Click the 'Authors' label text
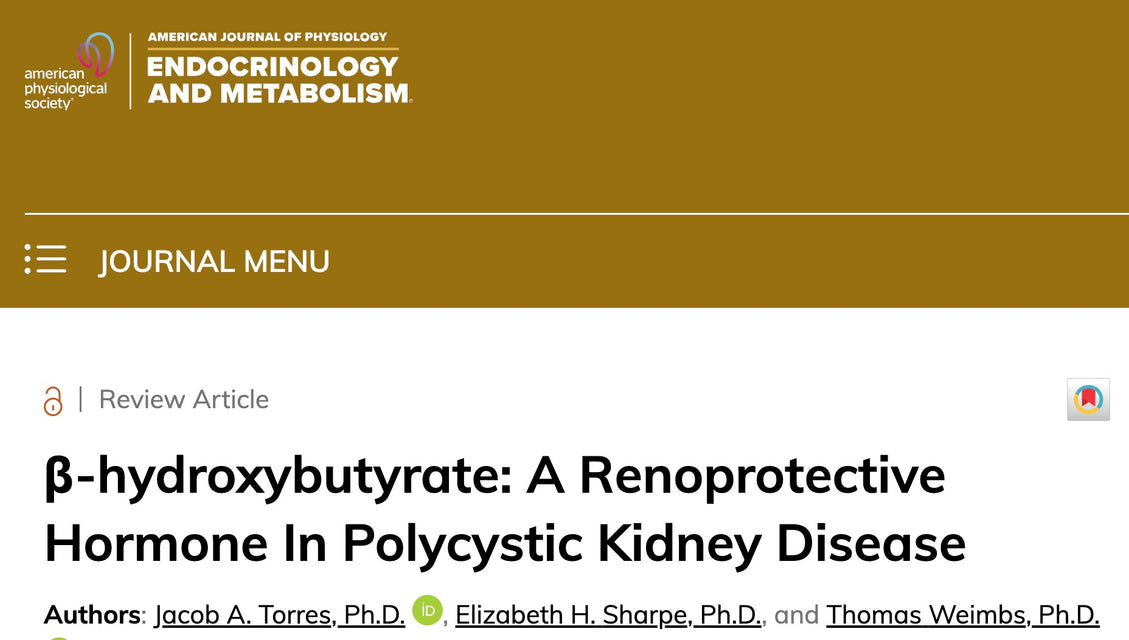 click(x=92, y=615)
